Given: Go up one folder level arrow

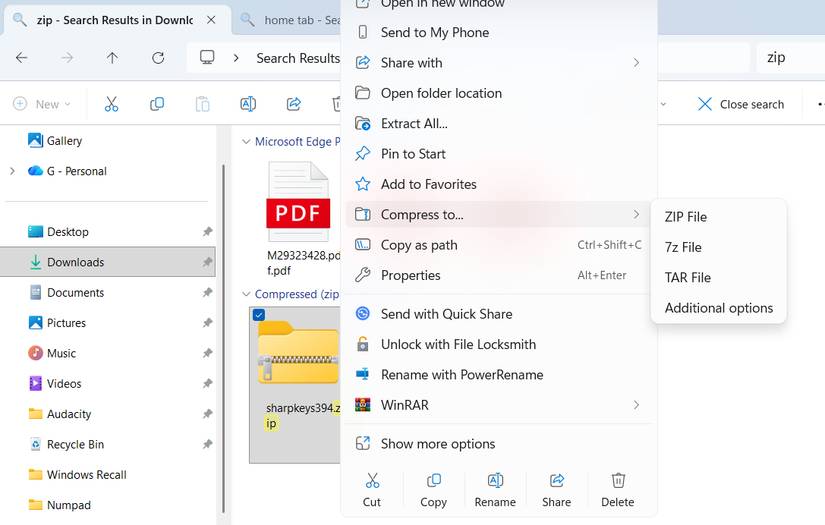Looking at the screenshot, I should 112,58.
